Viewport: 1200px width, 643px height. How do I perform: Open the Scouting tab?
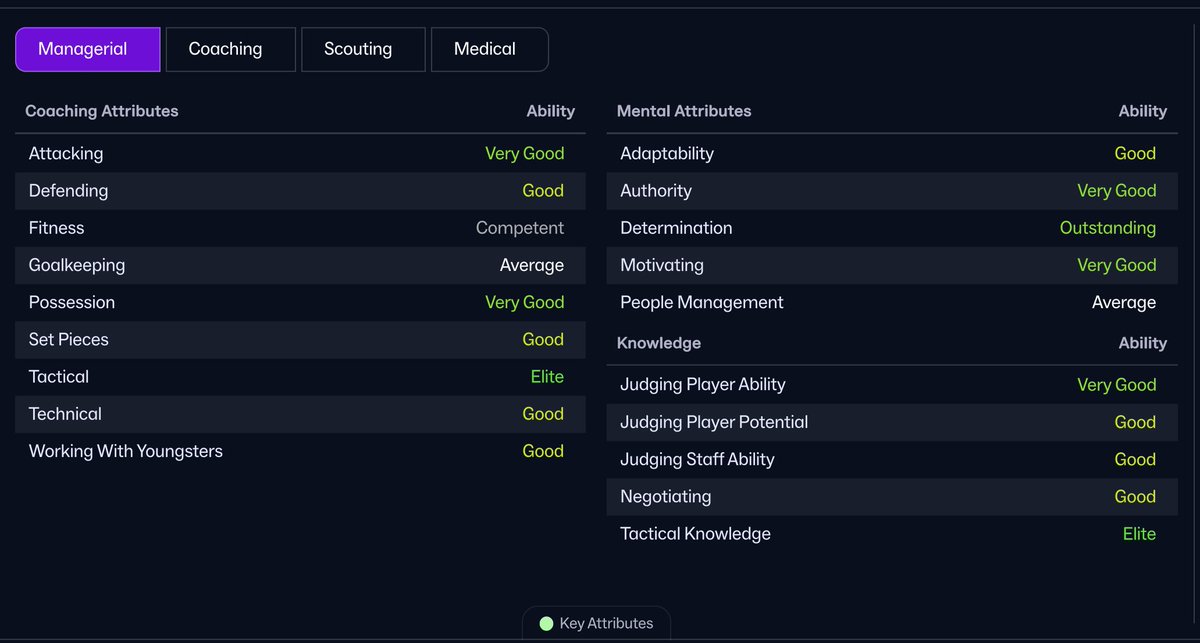[363, 49]
